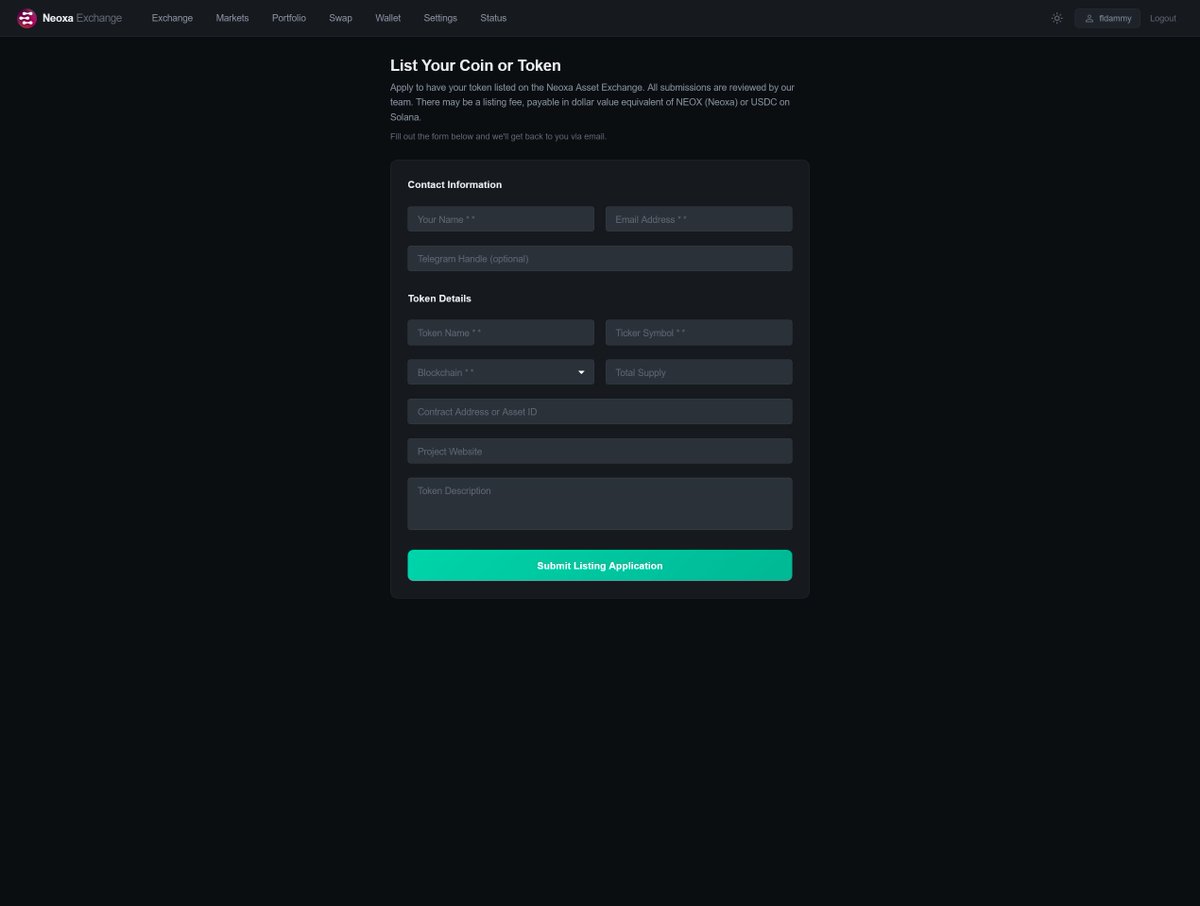Go to the Markets page

point(232,18)
